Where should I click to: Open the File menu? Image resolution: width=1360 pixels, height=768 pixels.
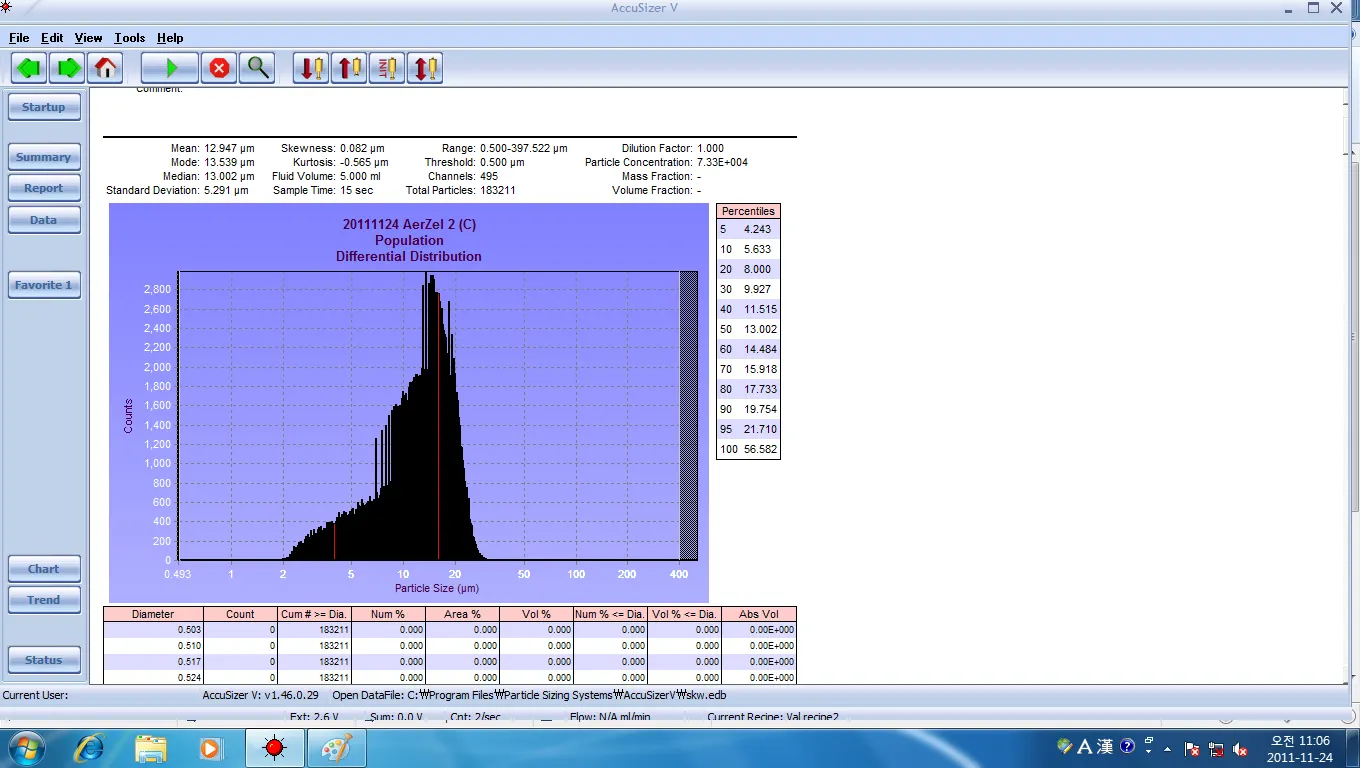coord(19,38)
